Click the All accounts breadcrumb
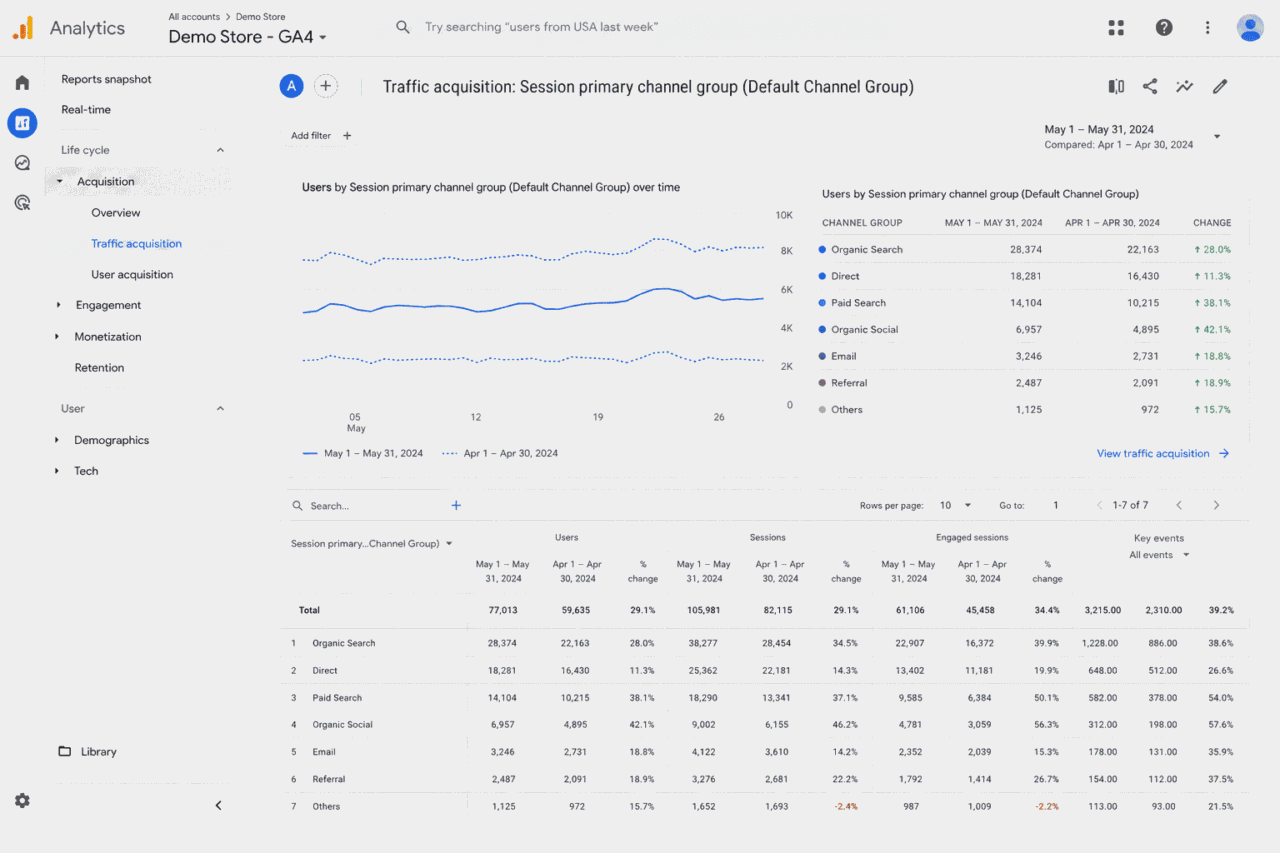Viewport: 1280px width, 853px height. pyautogui.click(x=194, y=17)
